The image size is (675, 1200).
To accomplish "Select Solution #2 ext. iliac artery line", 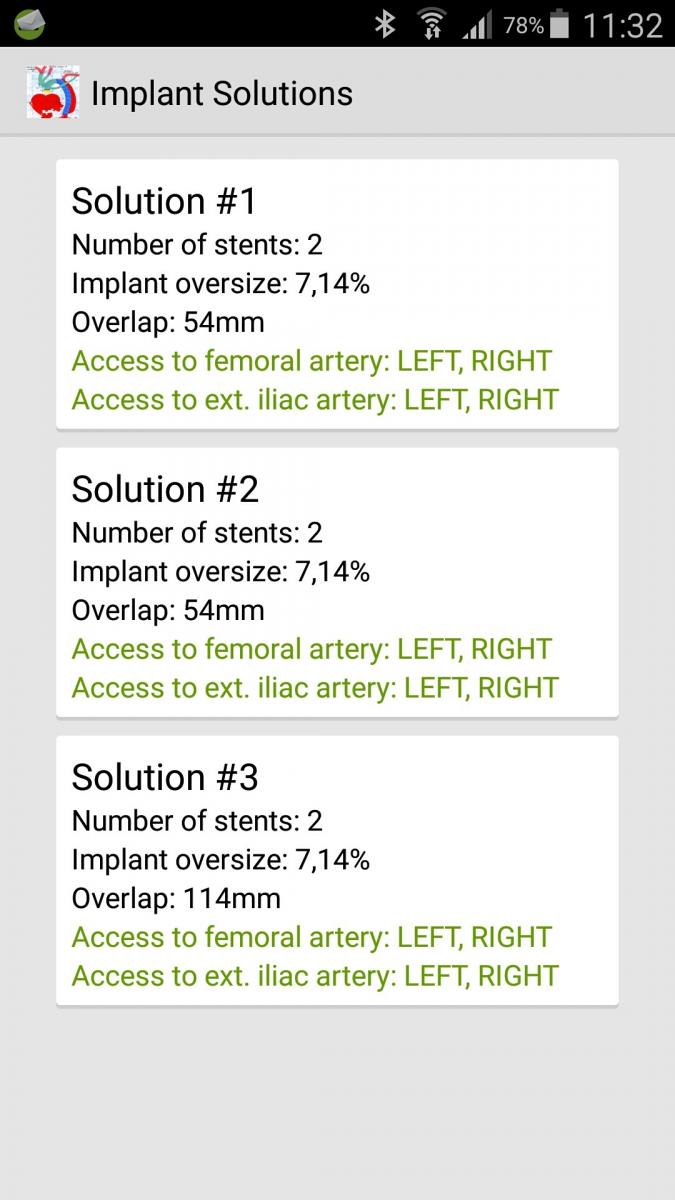I will pos(315,688).
